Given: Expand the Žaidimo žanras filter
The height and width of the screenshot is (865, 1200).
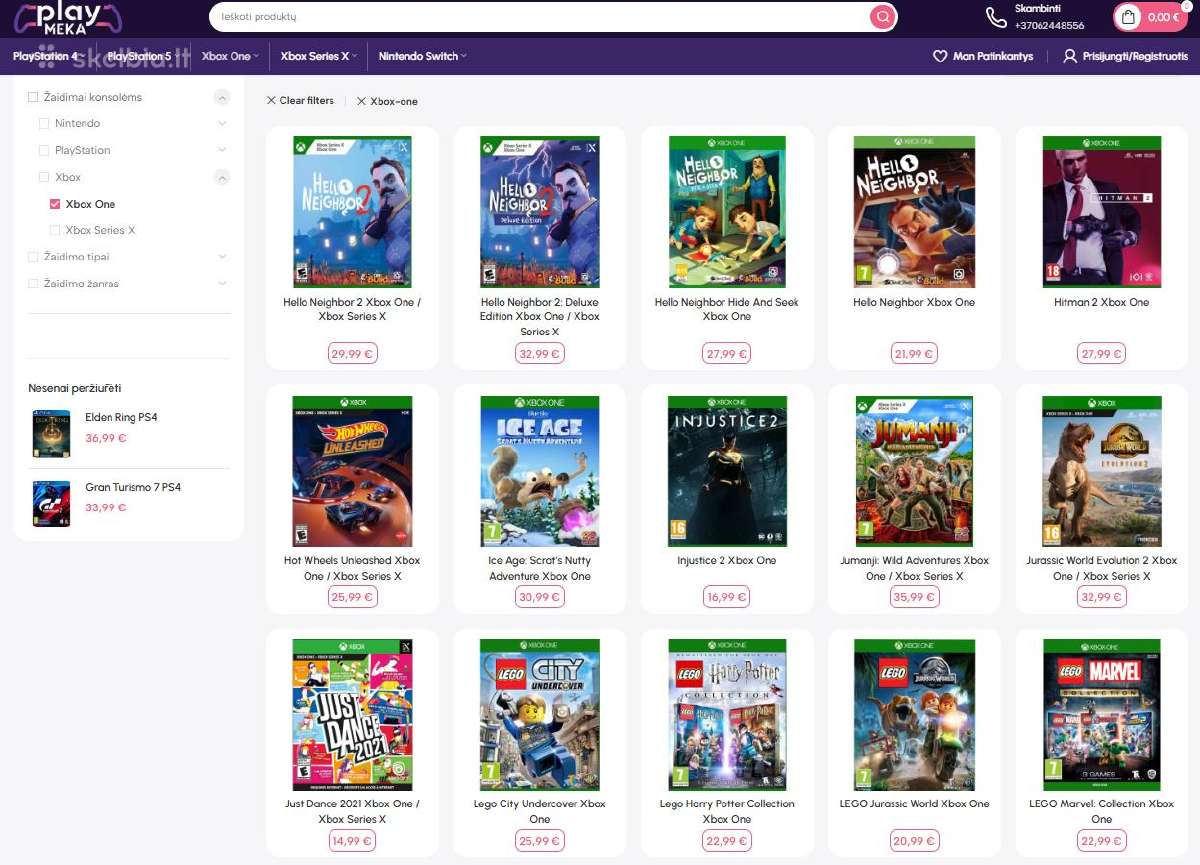Looking at the screenshot, I should click(222, 283).
